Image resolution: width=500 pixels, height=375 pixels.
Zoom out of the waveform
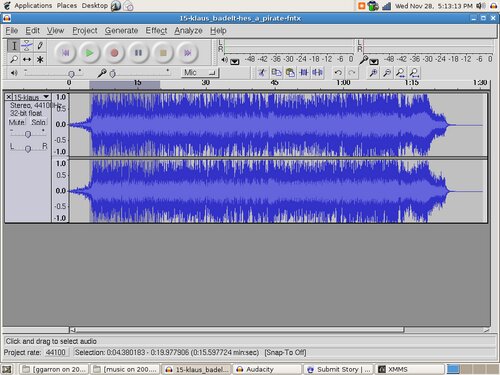pos(387,72)
